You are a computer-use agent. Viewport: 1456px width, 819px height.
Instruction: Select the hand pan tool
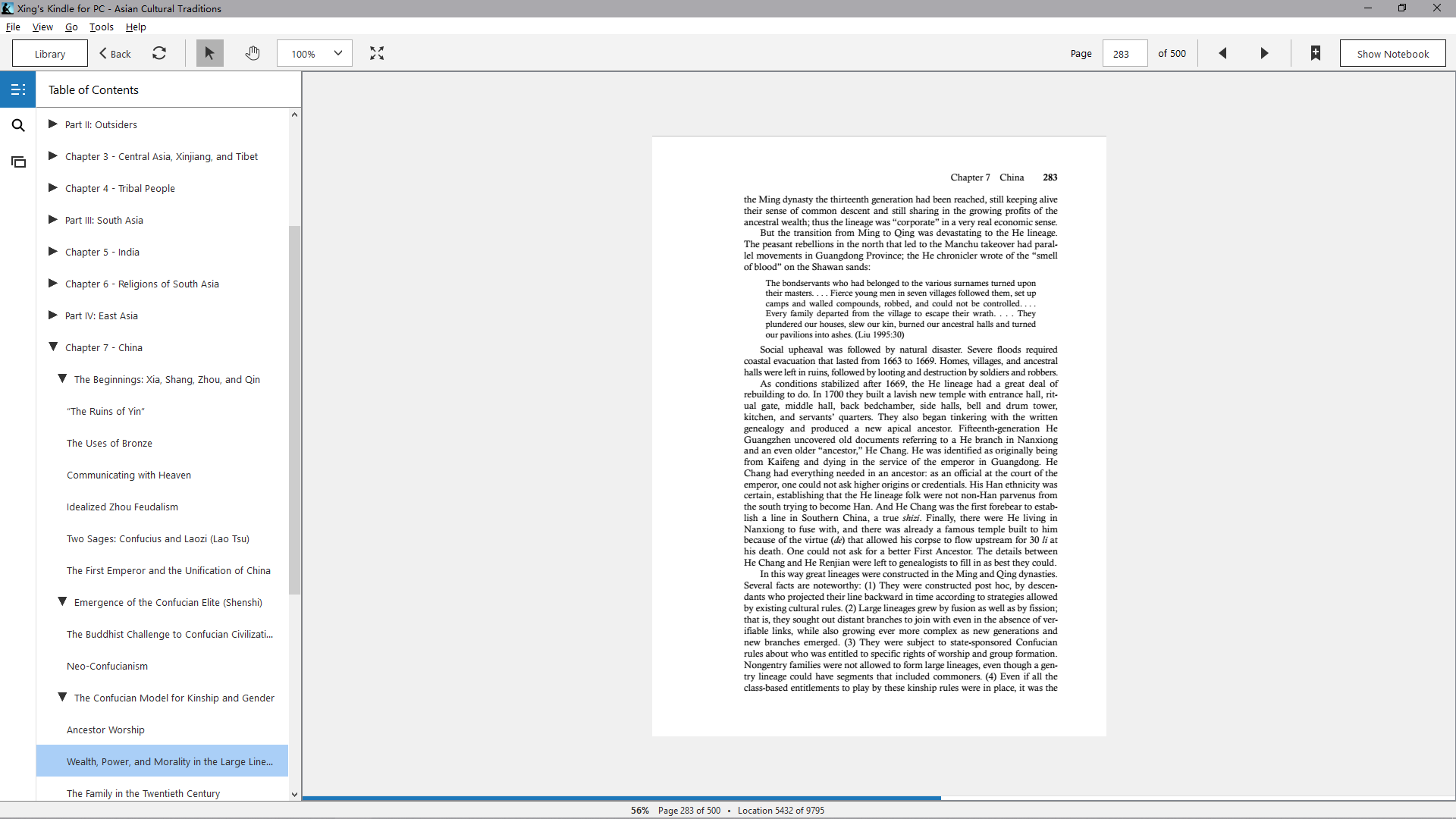(253, 53)
